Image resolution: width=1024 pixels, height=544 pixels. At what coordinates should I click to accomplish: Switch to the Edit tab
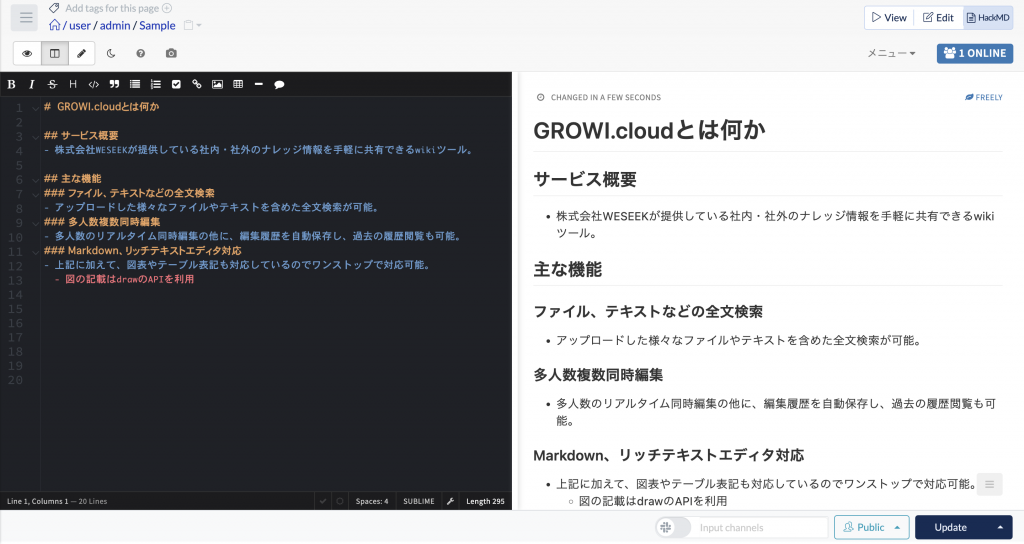coord(938,18)
